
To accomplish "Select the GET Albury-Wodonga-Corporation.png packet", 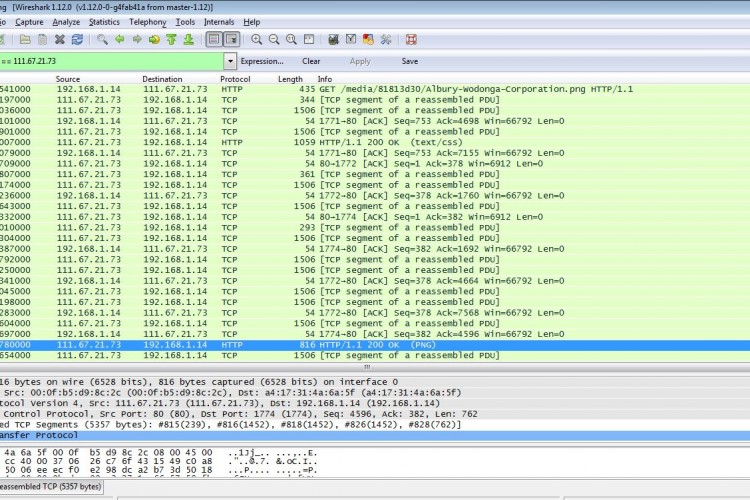I will pos(375,89).
